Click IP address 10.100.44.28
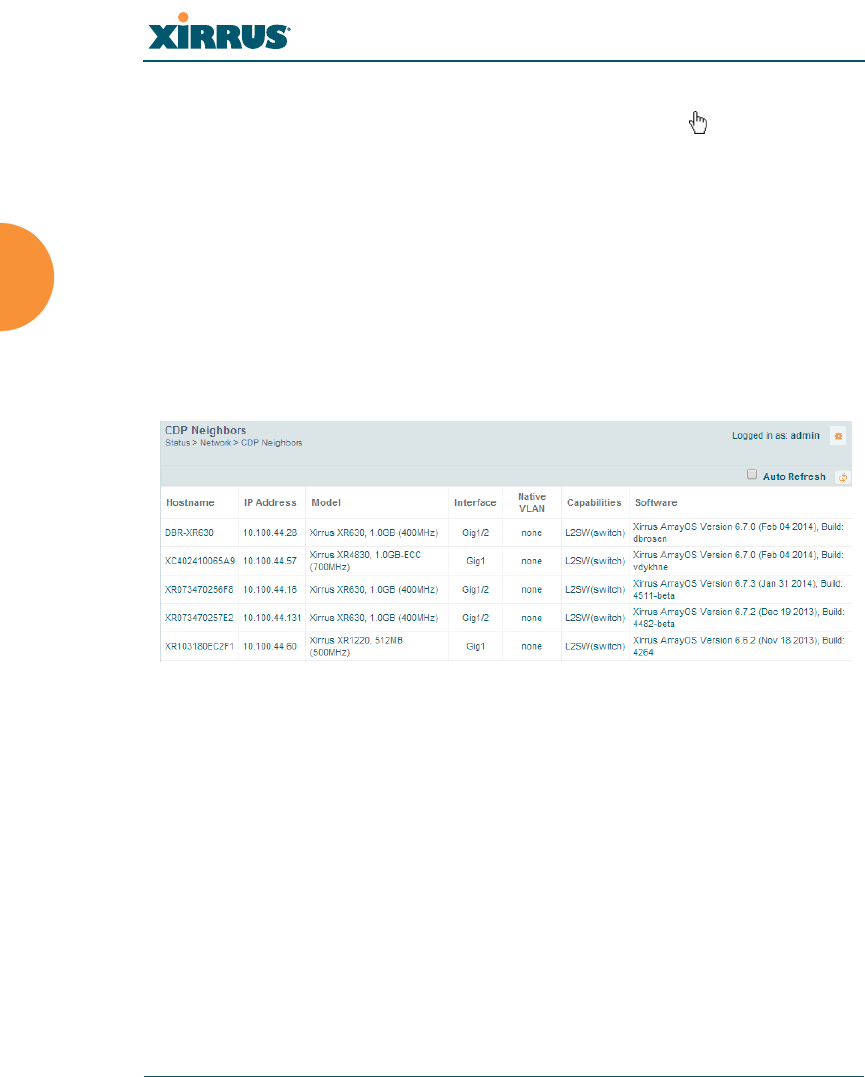 270,533
